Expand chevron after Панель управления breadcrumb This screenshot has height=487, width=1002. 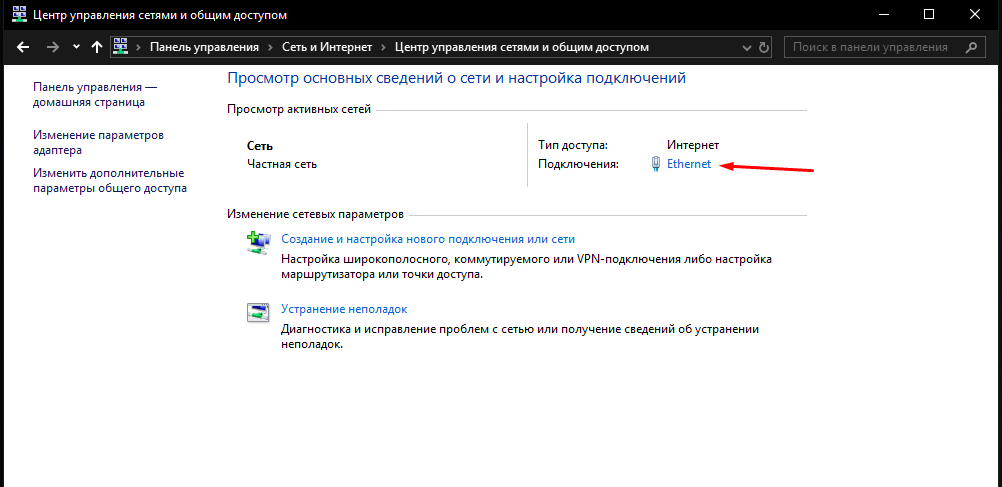tap(270, 47)
